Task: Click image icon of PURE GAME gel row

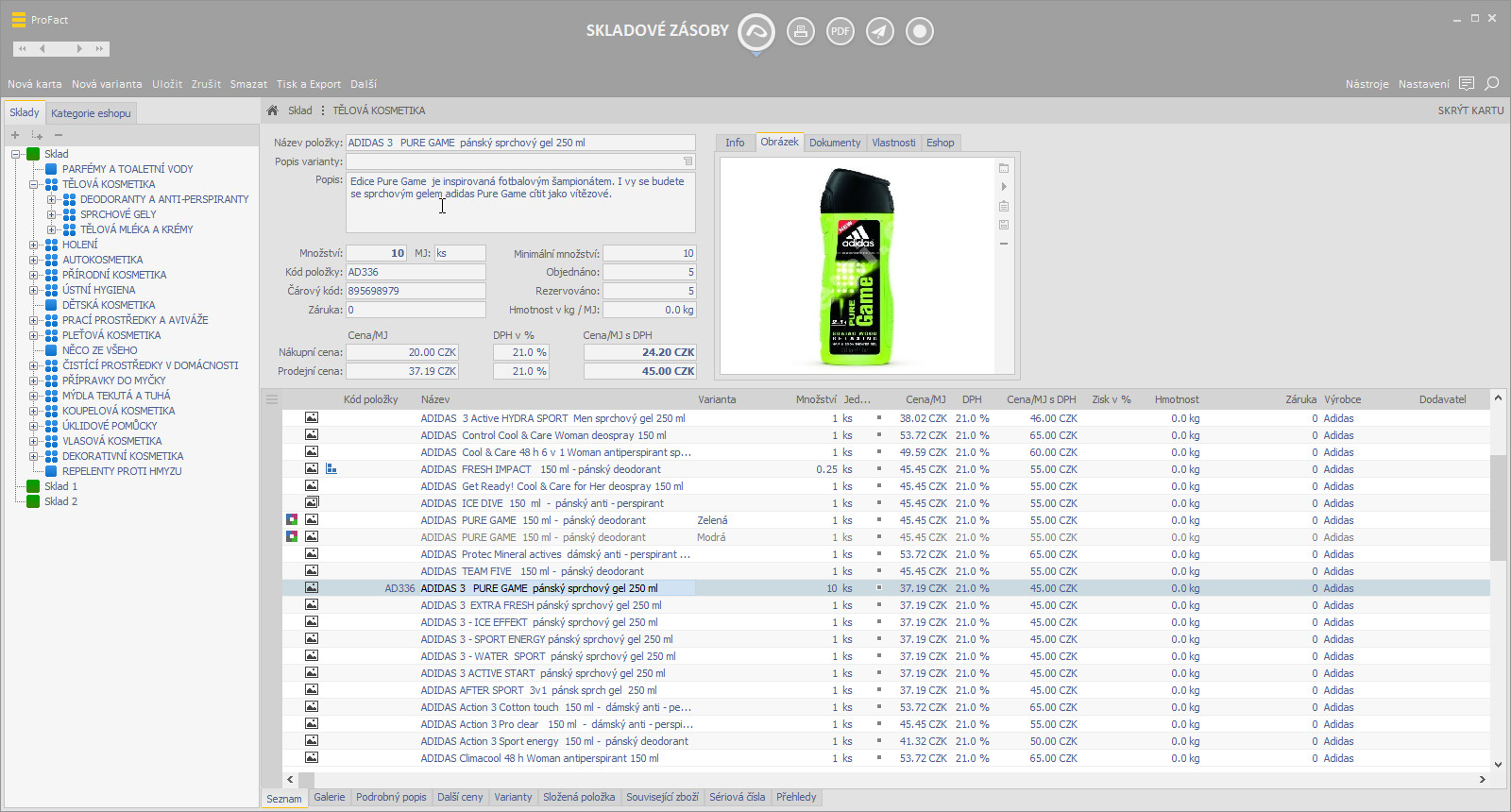Action: (312, 587)
